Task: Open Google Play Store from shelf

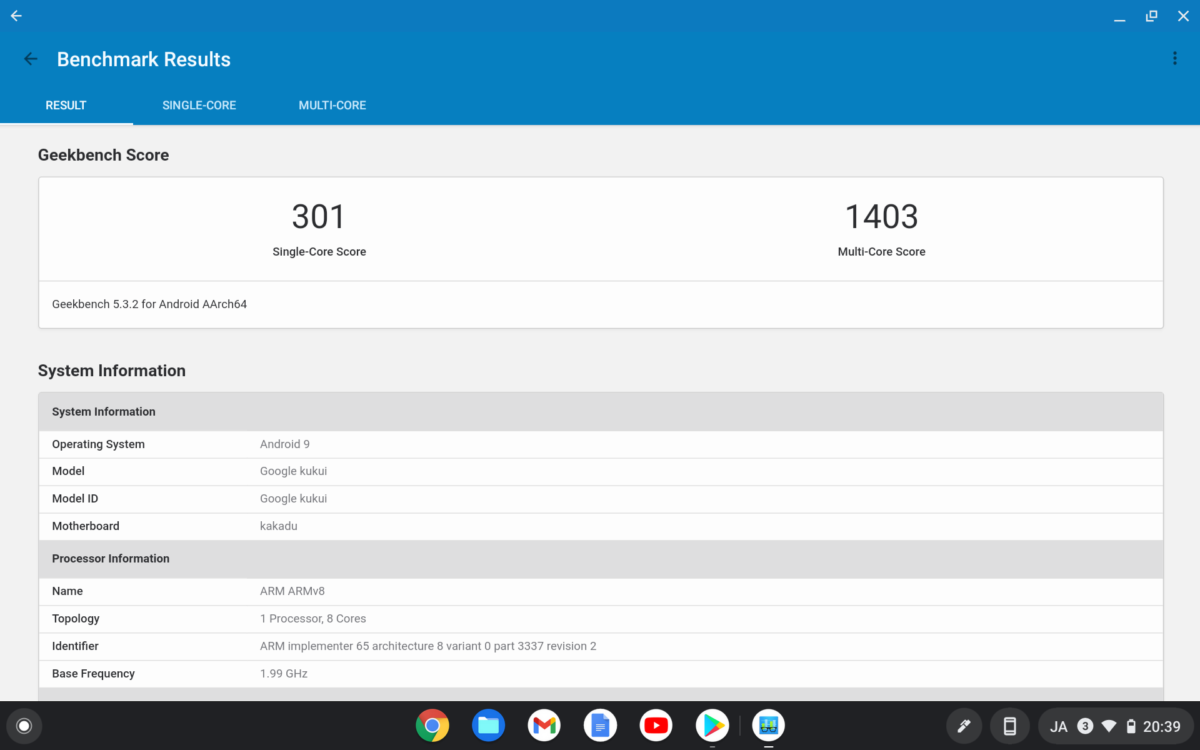Action: (x=712, y=725)
